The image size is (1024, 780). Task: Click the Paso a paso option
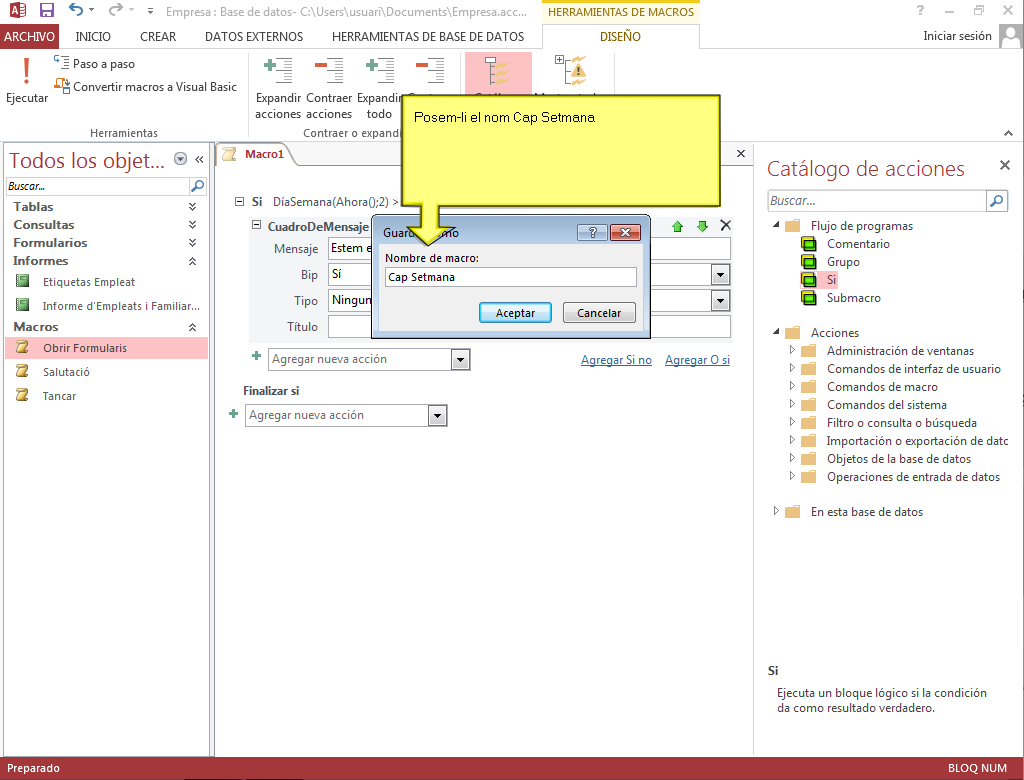[95, 63]
